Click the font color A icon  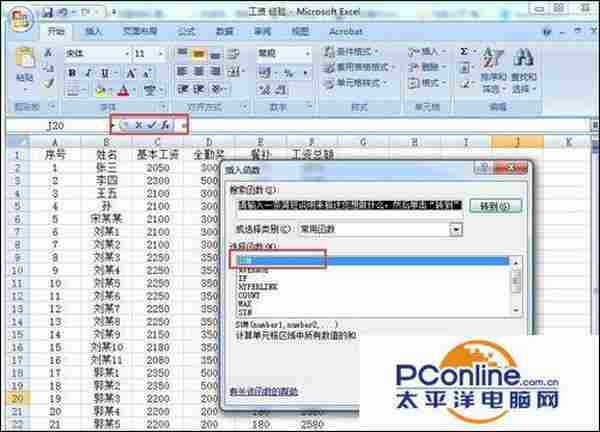point(122,91)
